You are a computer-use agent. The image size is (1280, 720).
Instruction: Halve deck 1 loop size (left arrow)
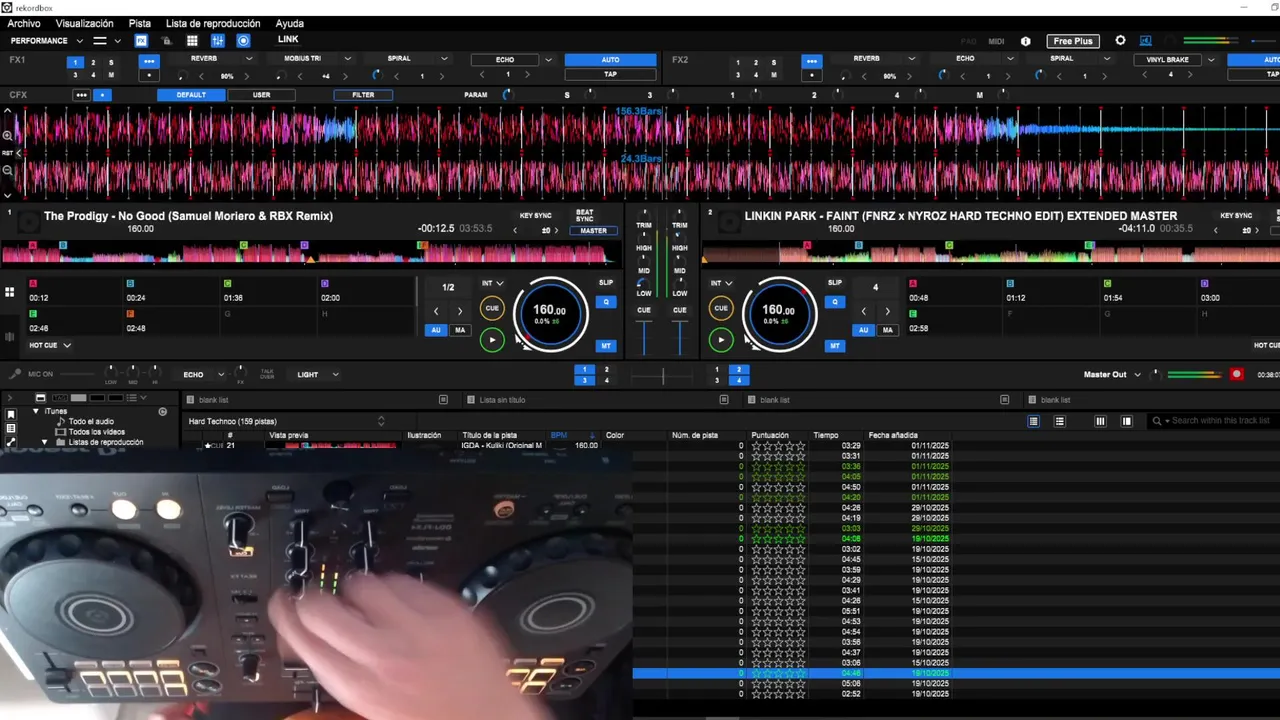pyautogui.click(x=436, y=311)
